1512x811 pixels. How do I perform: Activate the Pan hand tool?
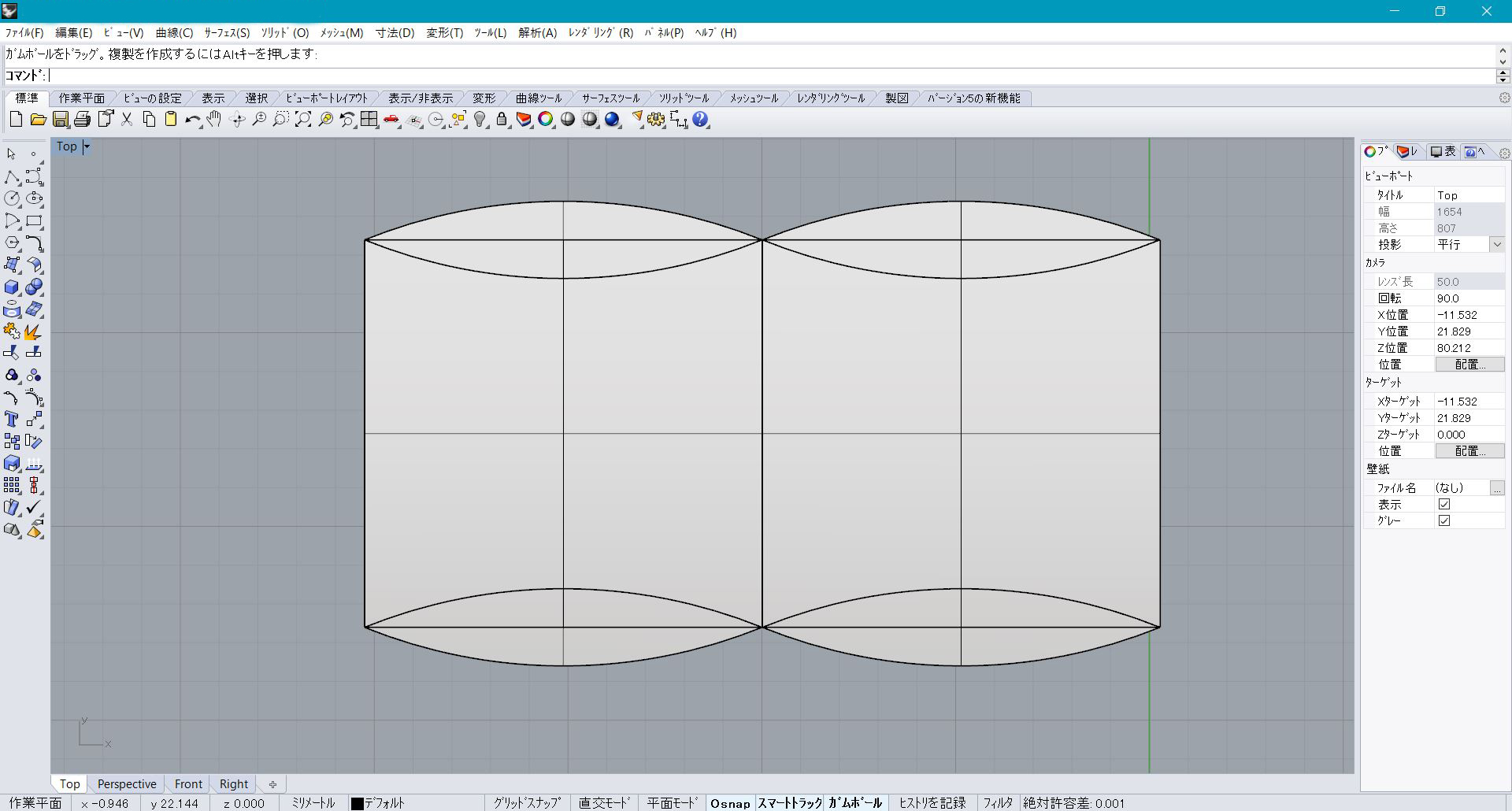coord(214,120)
